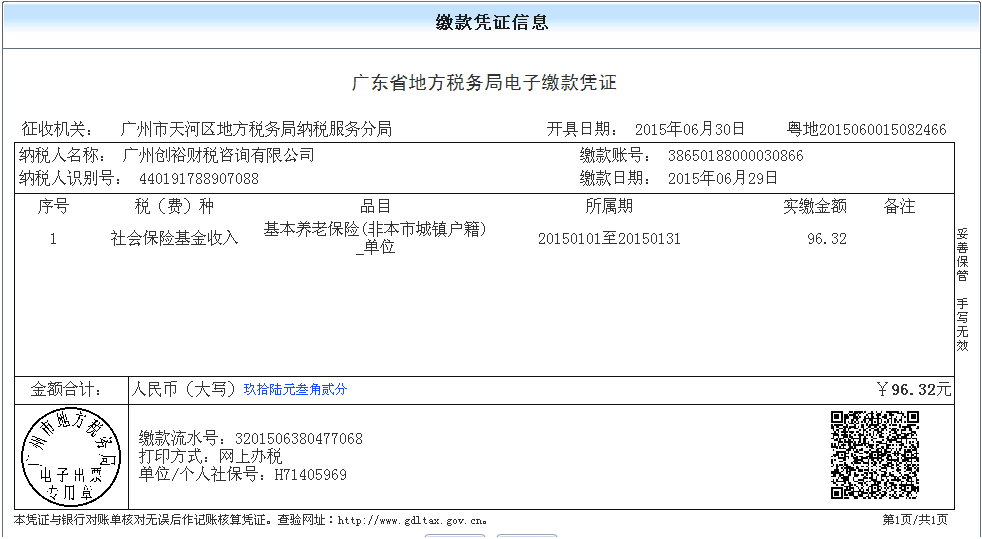This screenshot has height=539, width=982.
Task: Click the www.gdltax.gov.cn verification URL
Action: pos(411,520)
